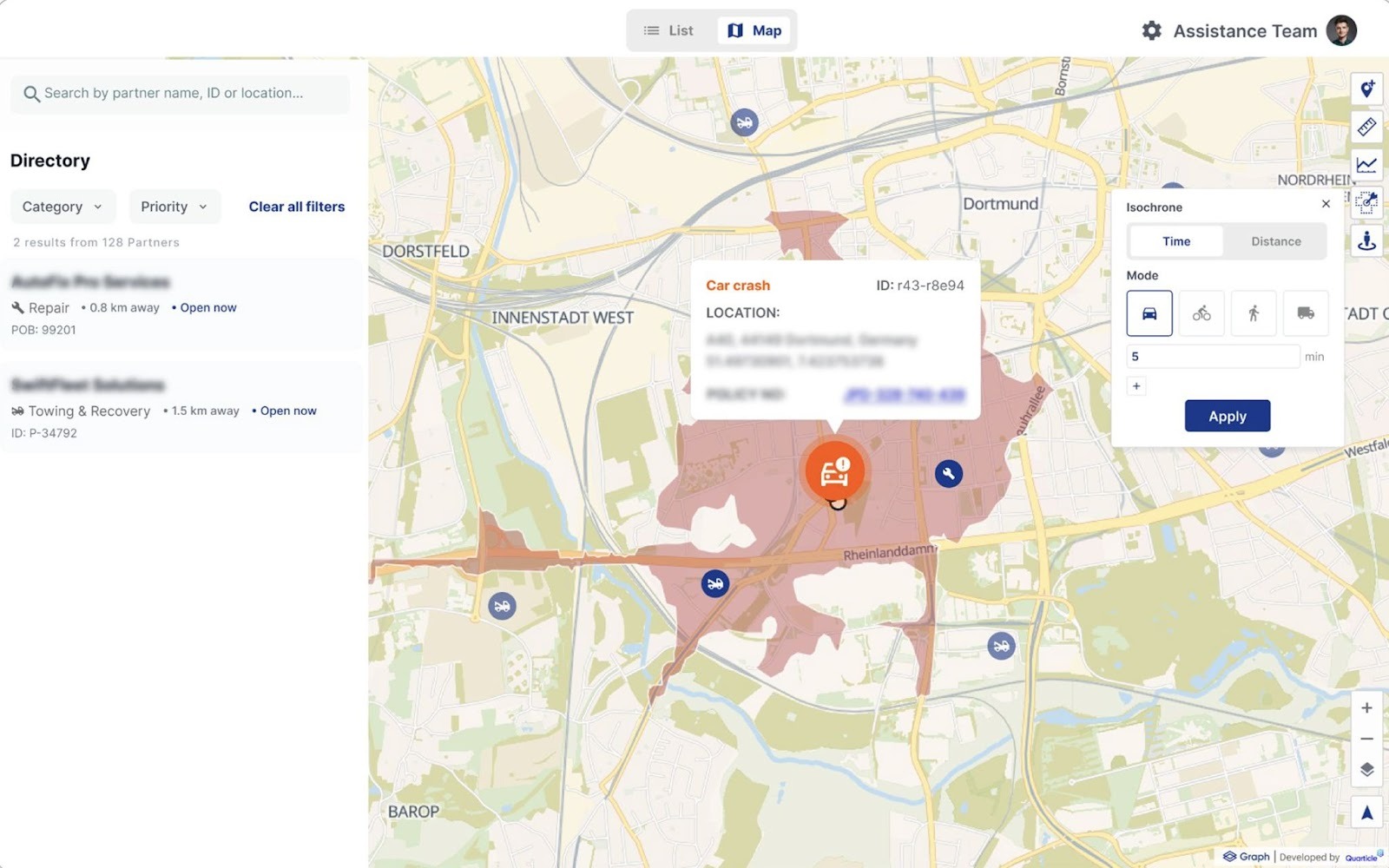The image size is (1389, 868).
Task: Reset map orientation with compass arrow
Action: [1366, 812]
